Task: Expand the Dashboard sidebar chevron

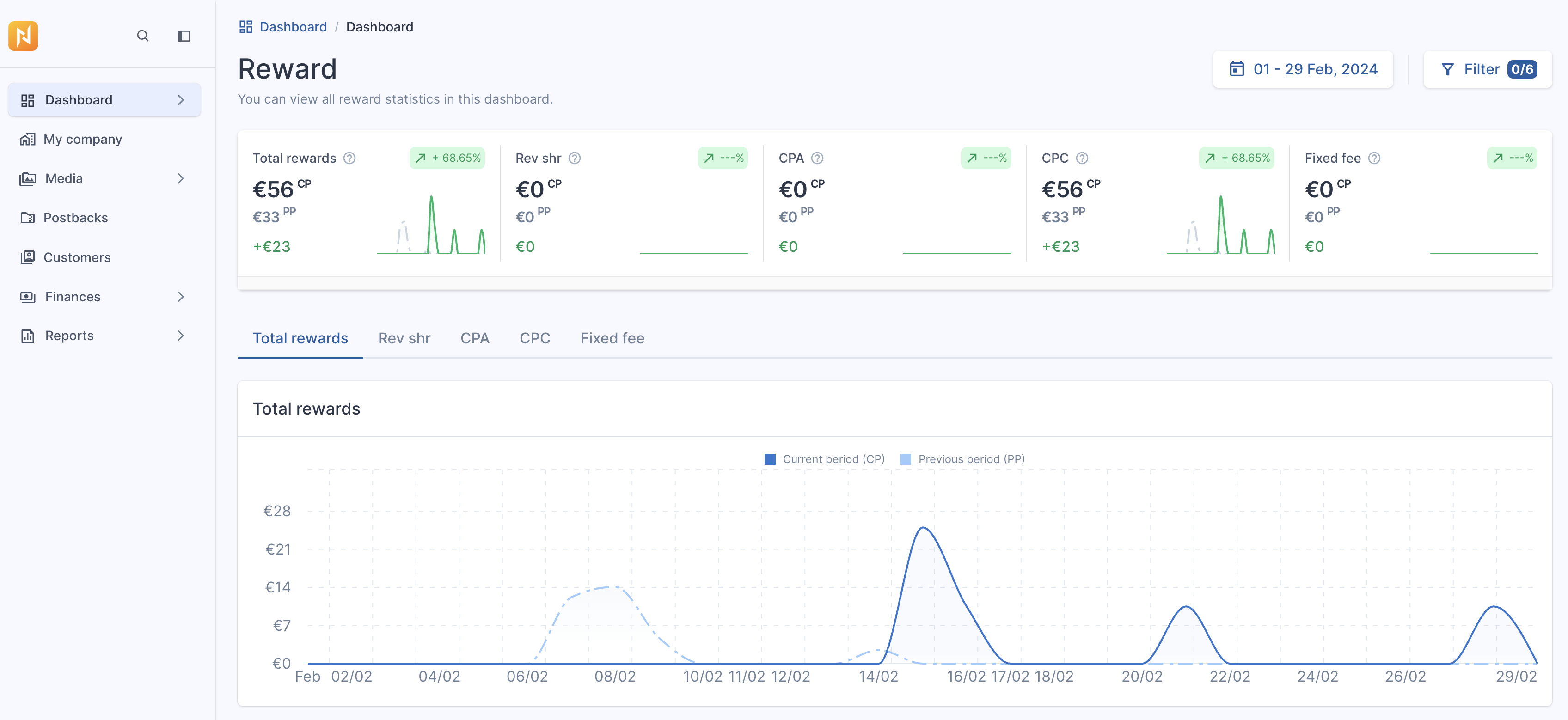Action: (181, 100)
